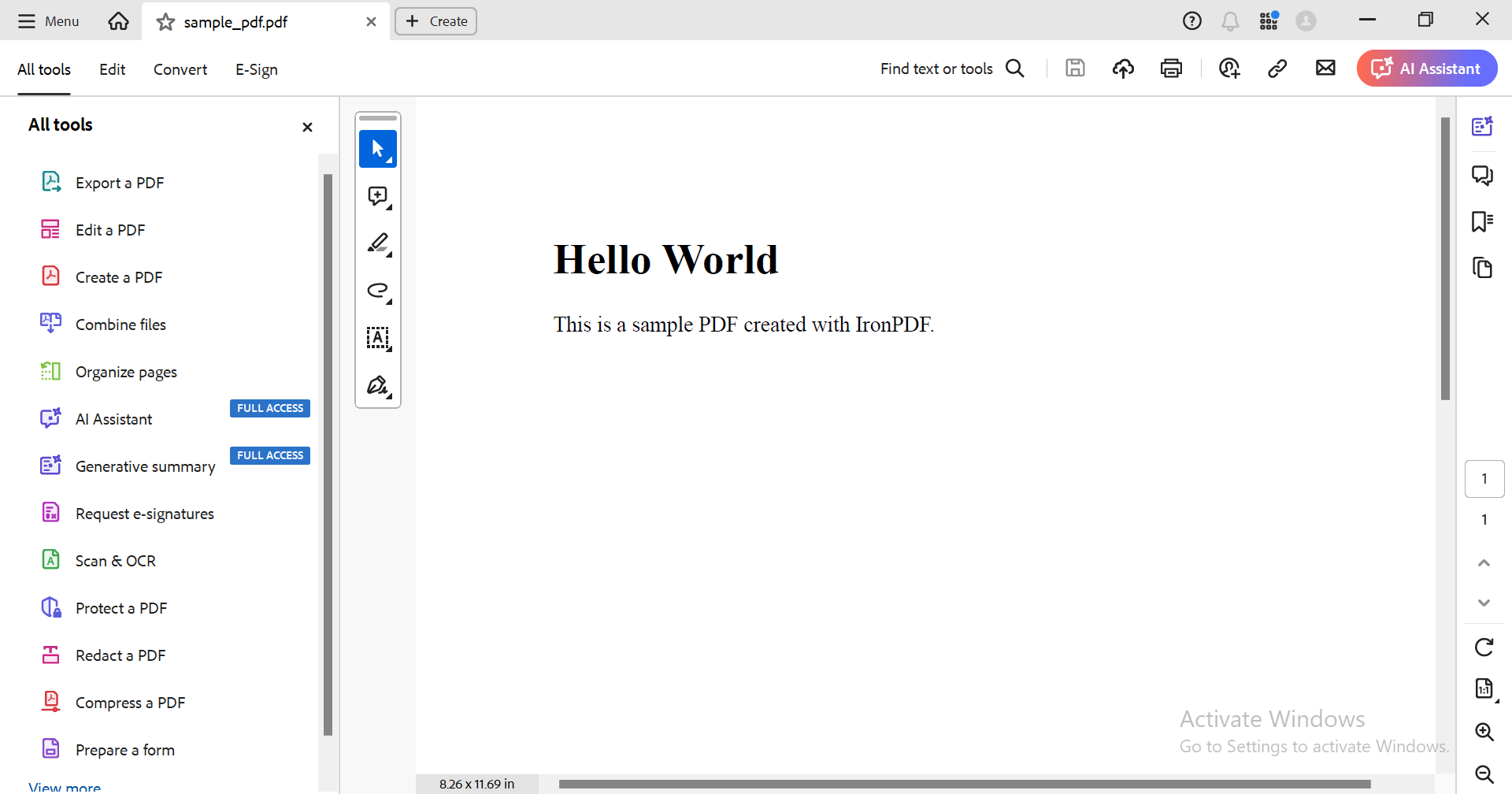Open Scan & OCR tool
The width and height of the screenshot is (1512, 794).
click(x=115, y=560)
